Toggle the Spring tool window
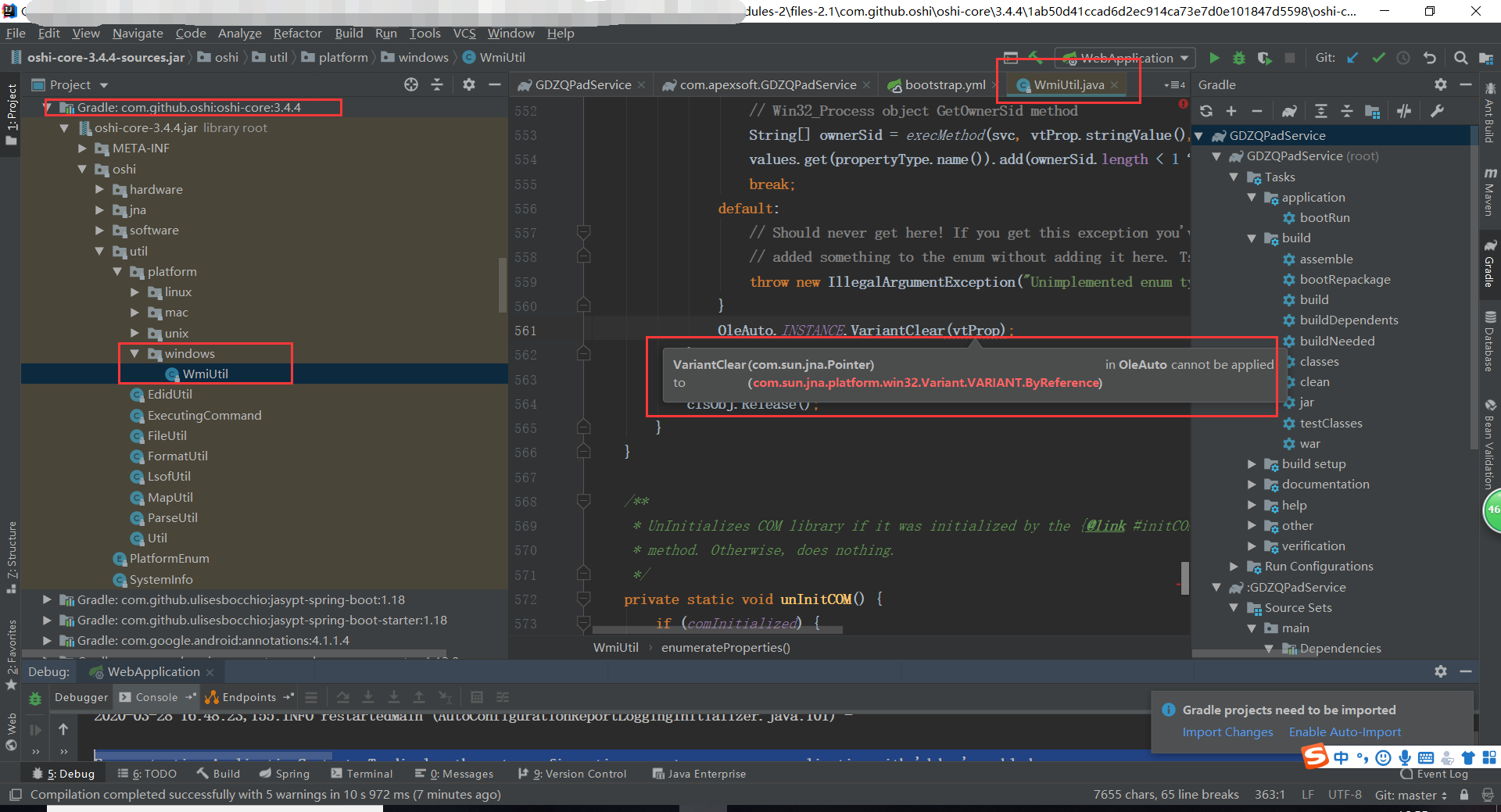 coord(285,774)
